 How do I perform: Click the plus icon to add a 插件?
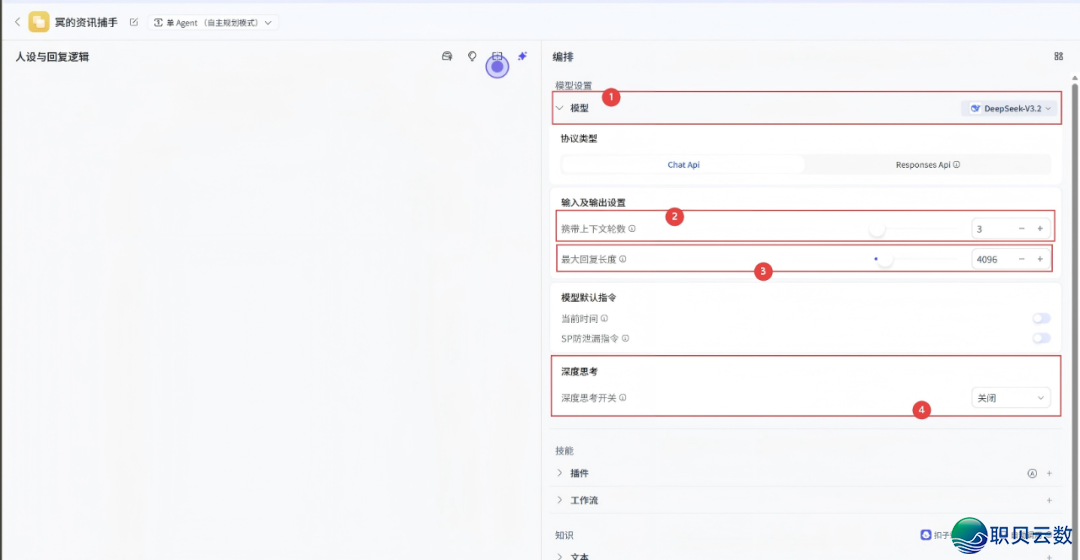[1049, 473]
